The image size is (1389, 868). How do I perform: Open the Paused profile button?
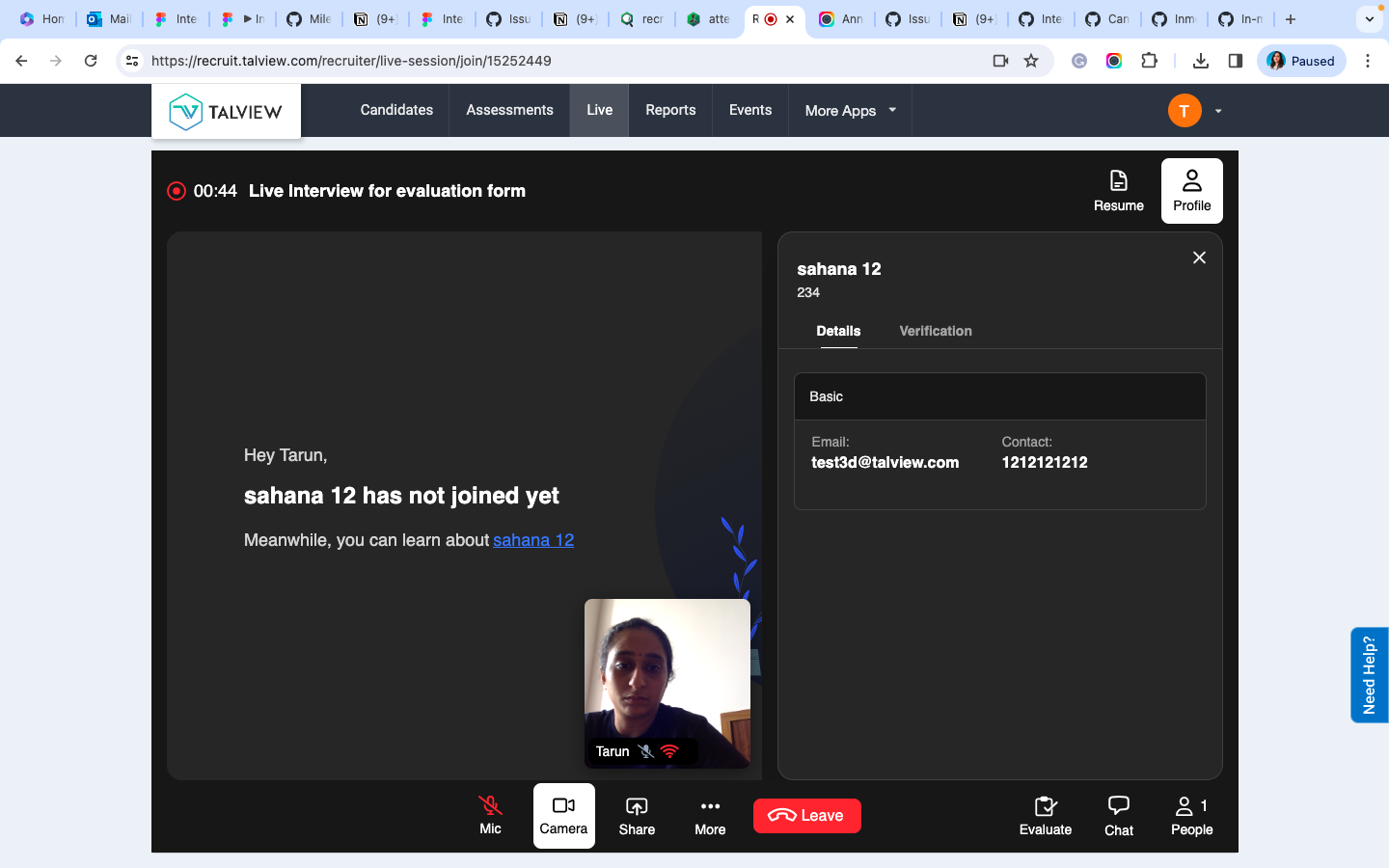click(x=1301, y=61)
